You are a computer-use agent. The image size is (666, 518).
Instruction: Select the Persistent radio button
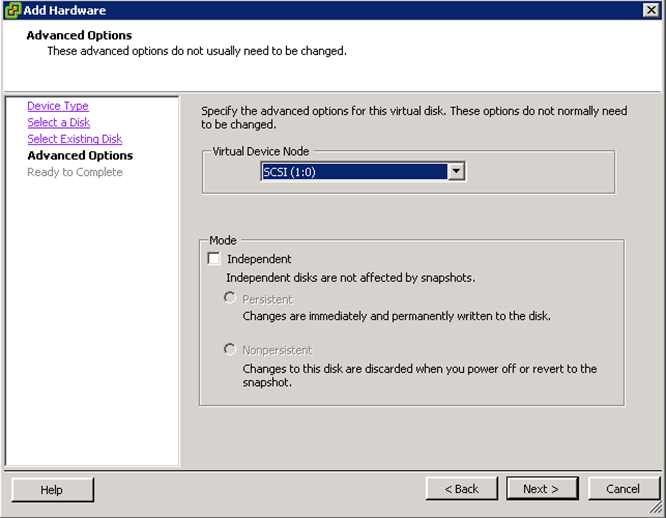[231, 299]
